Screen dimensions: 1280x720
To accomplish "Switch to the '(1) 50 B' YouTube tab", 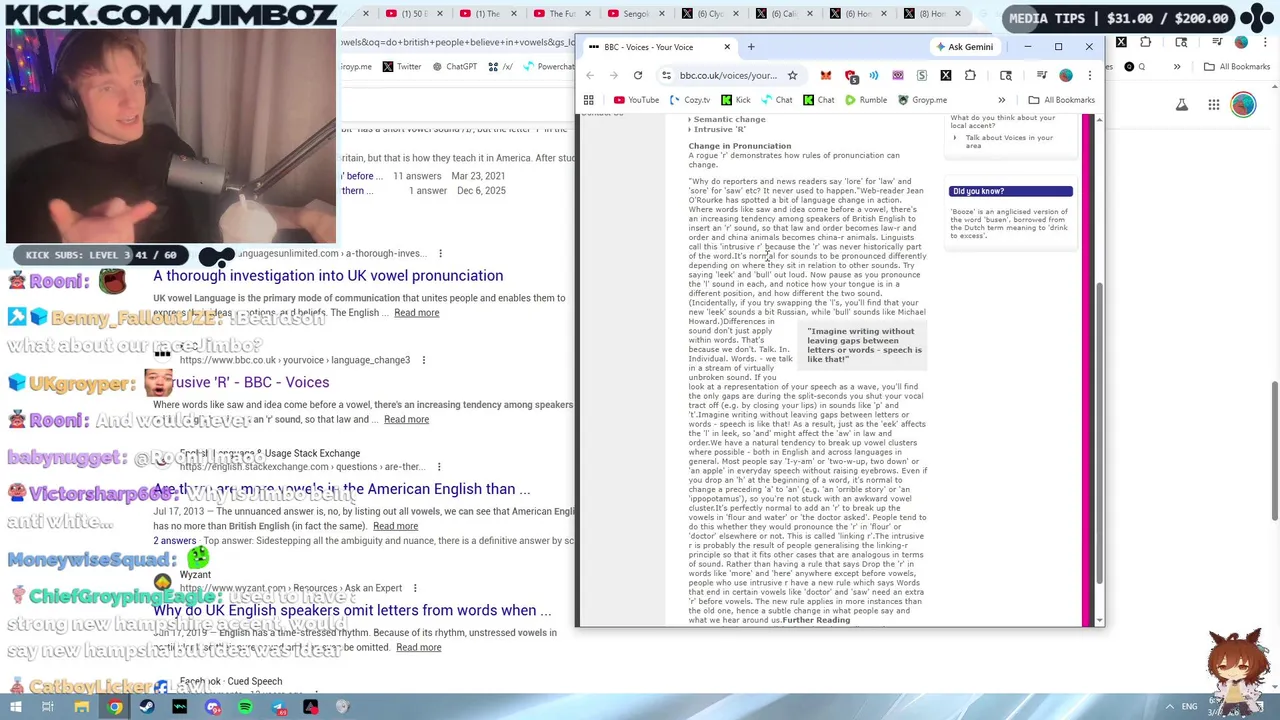I will tap(412, 14).
